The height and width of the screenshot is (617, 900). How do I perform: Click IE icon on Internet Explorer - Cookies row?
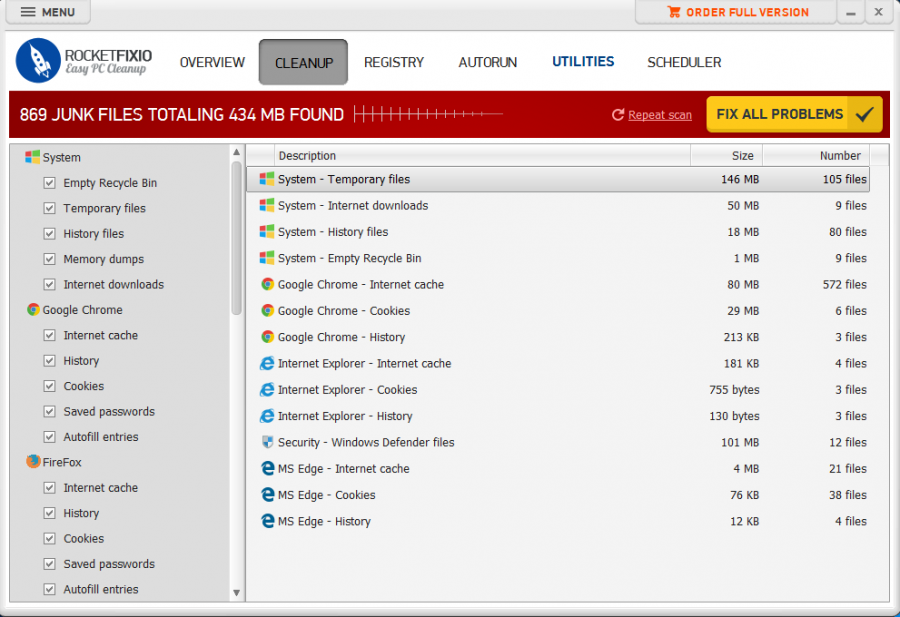pos(267,390)
